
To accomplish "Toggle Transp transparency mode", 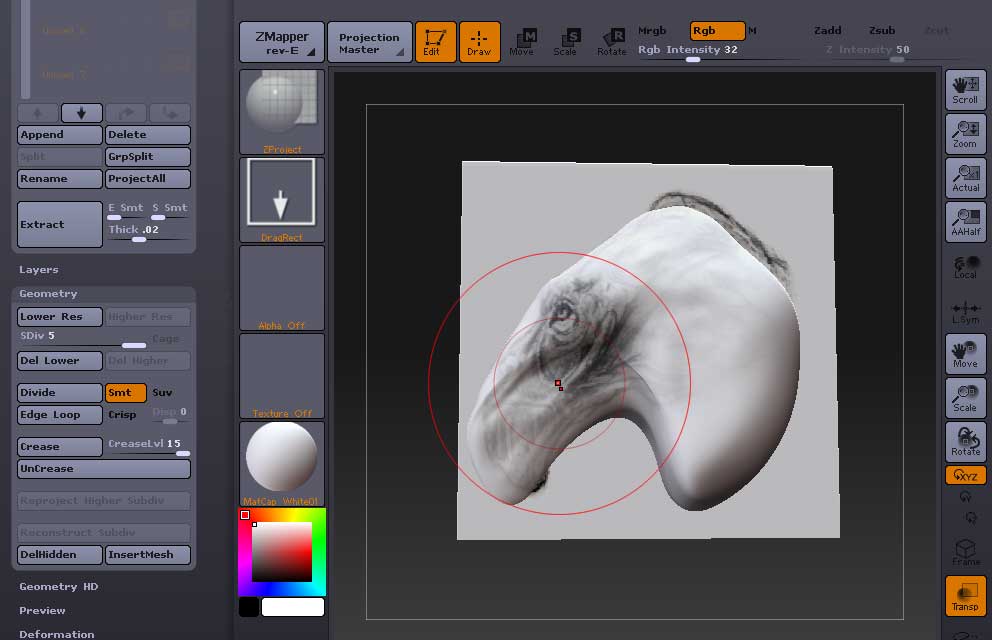I will (965, 596).
